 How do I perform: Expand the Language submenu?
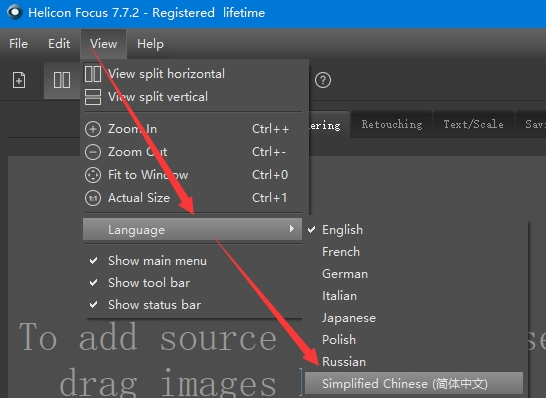point(192,230)
